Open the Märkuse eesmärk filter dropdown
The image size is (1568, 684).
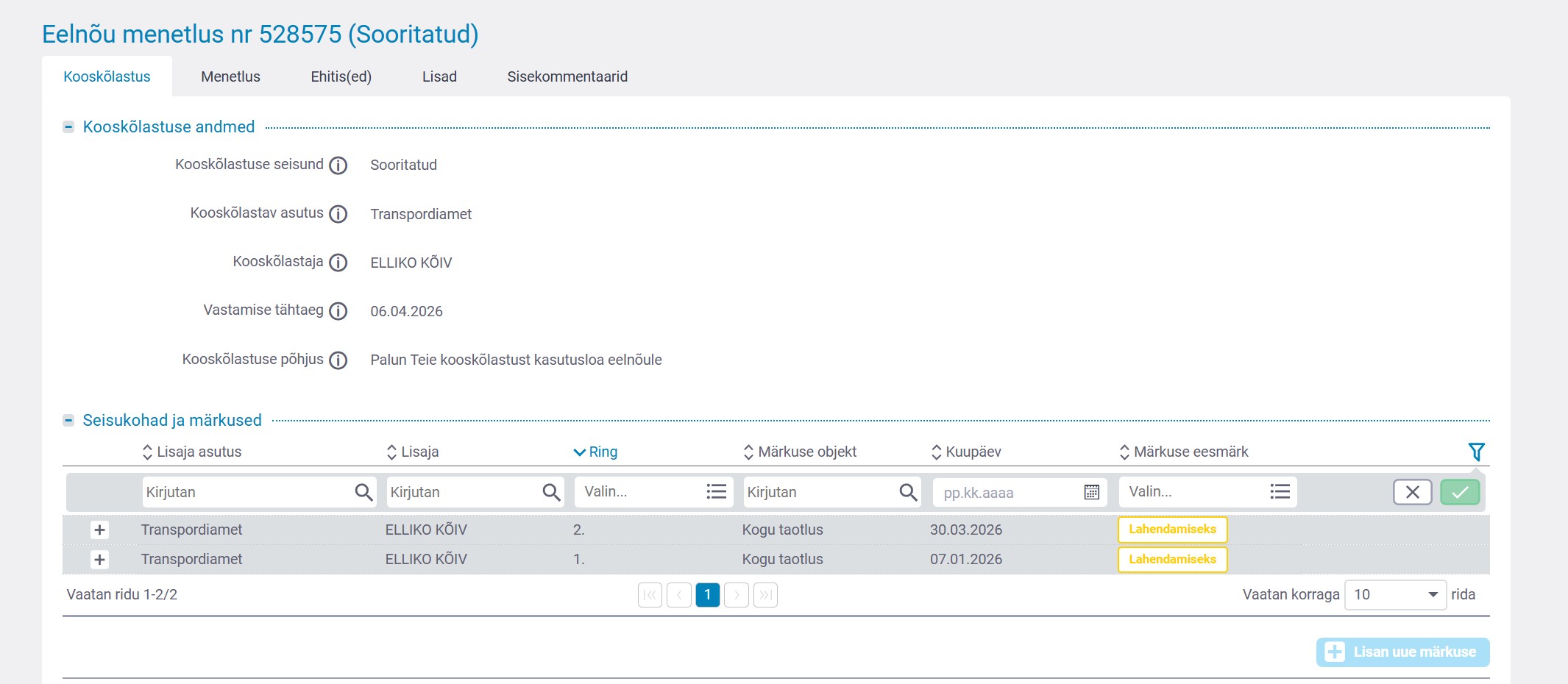point(1207,492)
